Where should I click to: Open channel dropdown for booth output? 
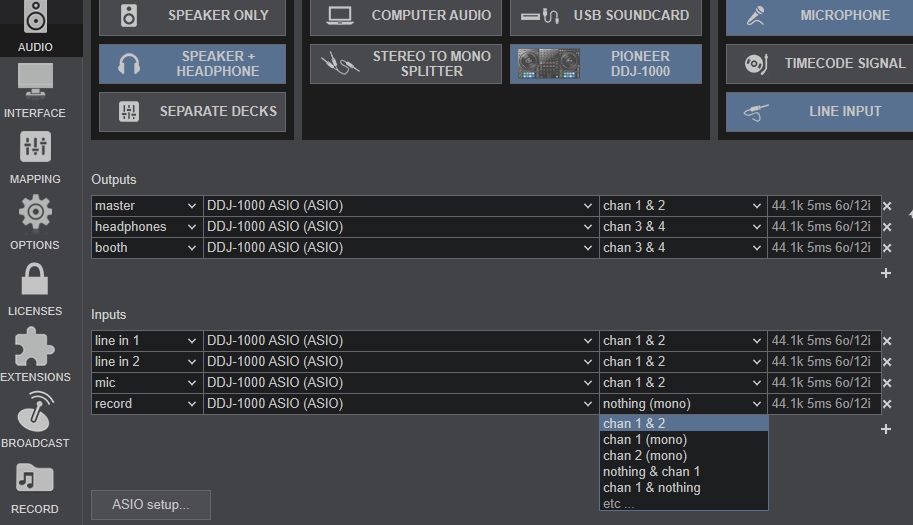coord(683,247)
